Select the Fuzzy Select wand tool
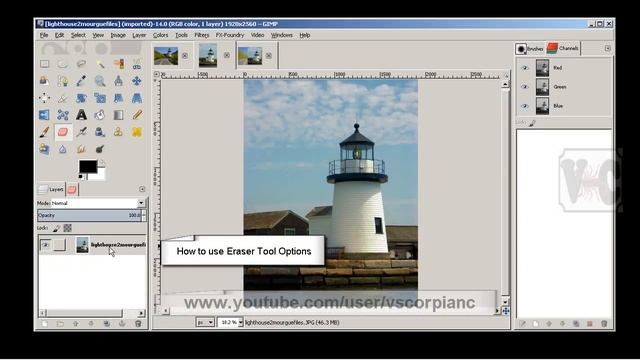 click(100, 64)
